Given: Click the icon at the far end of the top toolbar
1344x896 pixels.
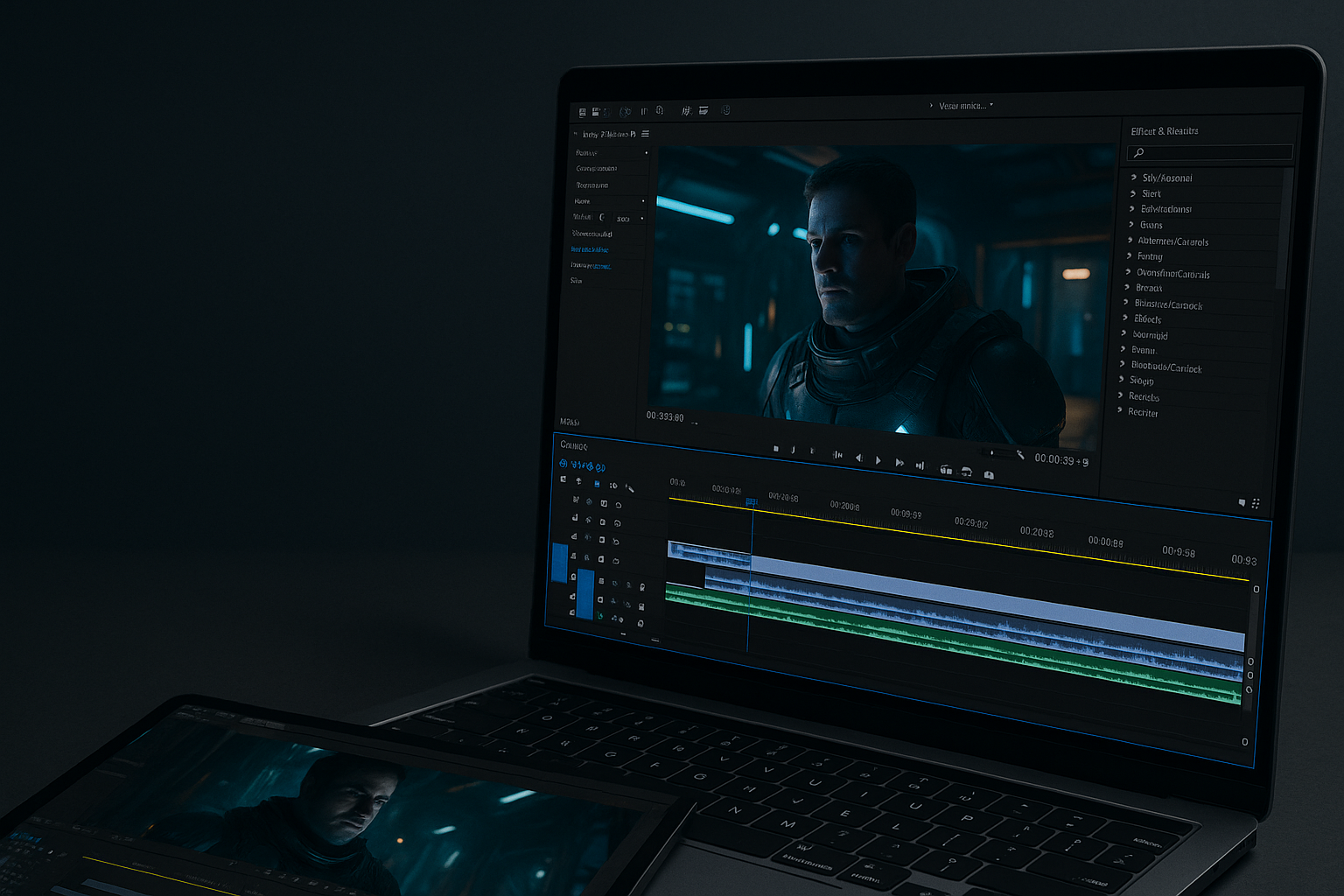Looking at the screenshot, I should (725, 110).
